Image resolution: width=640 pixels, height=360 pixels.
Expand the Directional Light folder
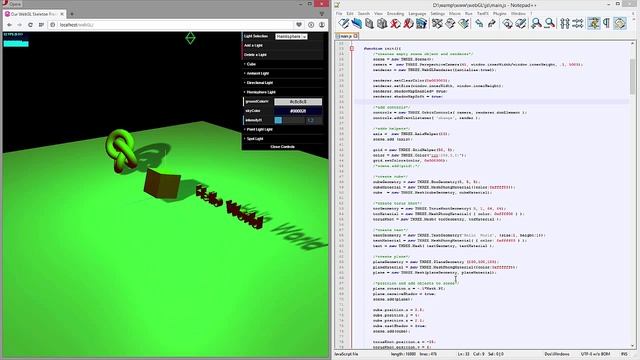pyautogui.click(x=283, y=83)
